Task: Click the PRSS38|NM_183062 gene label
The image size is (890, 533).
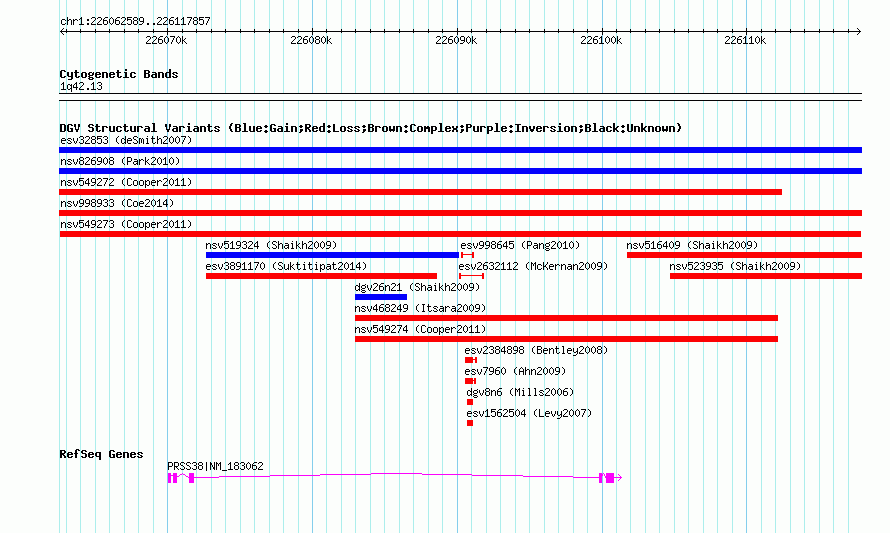Action: click(x=215, y=467)
